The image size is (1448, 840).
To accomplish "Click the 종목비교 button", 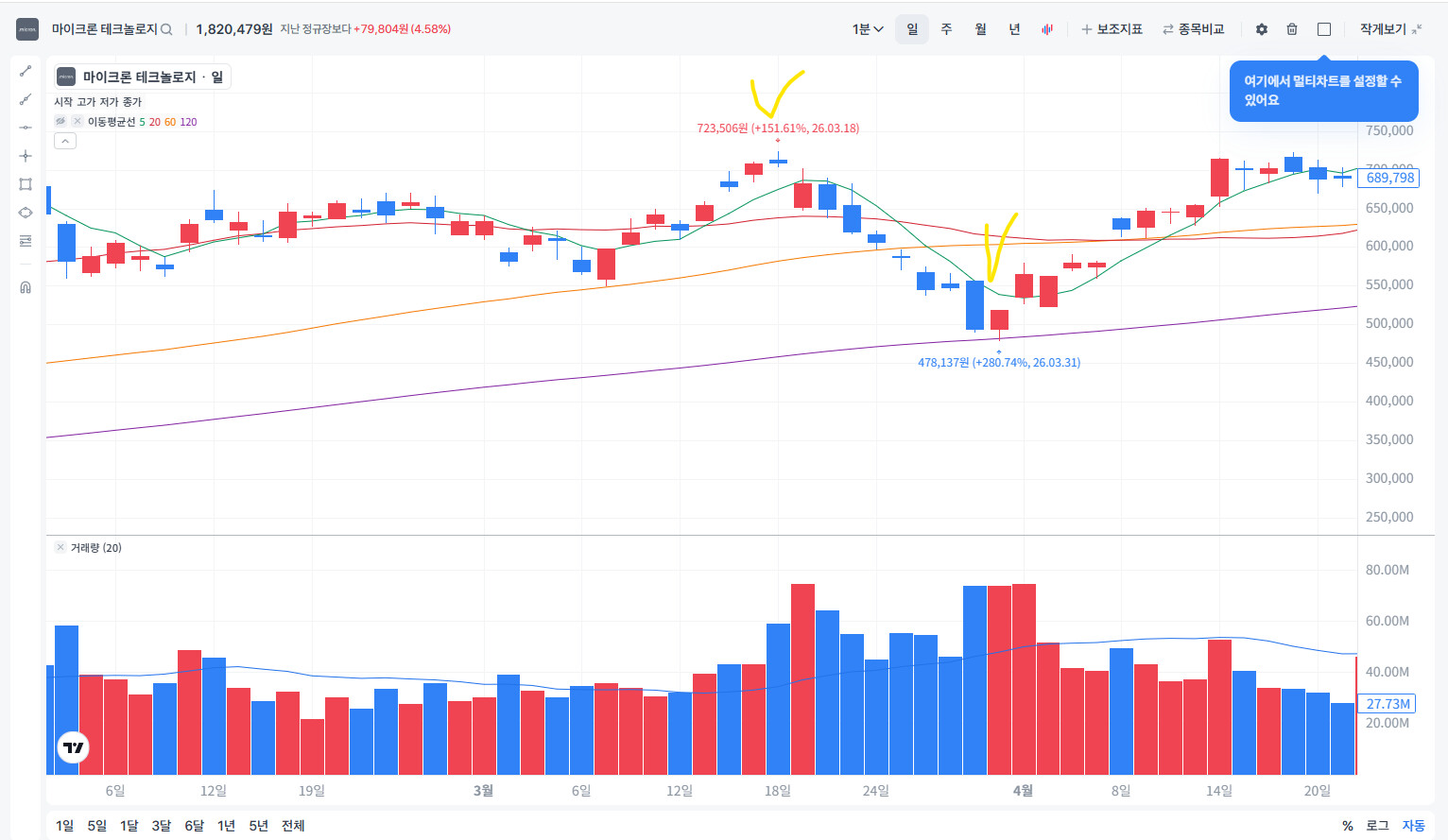I will [x=1193, y=29].
